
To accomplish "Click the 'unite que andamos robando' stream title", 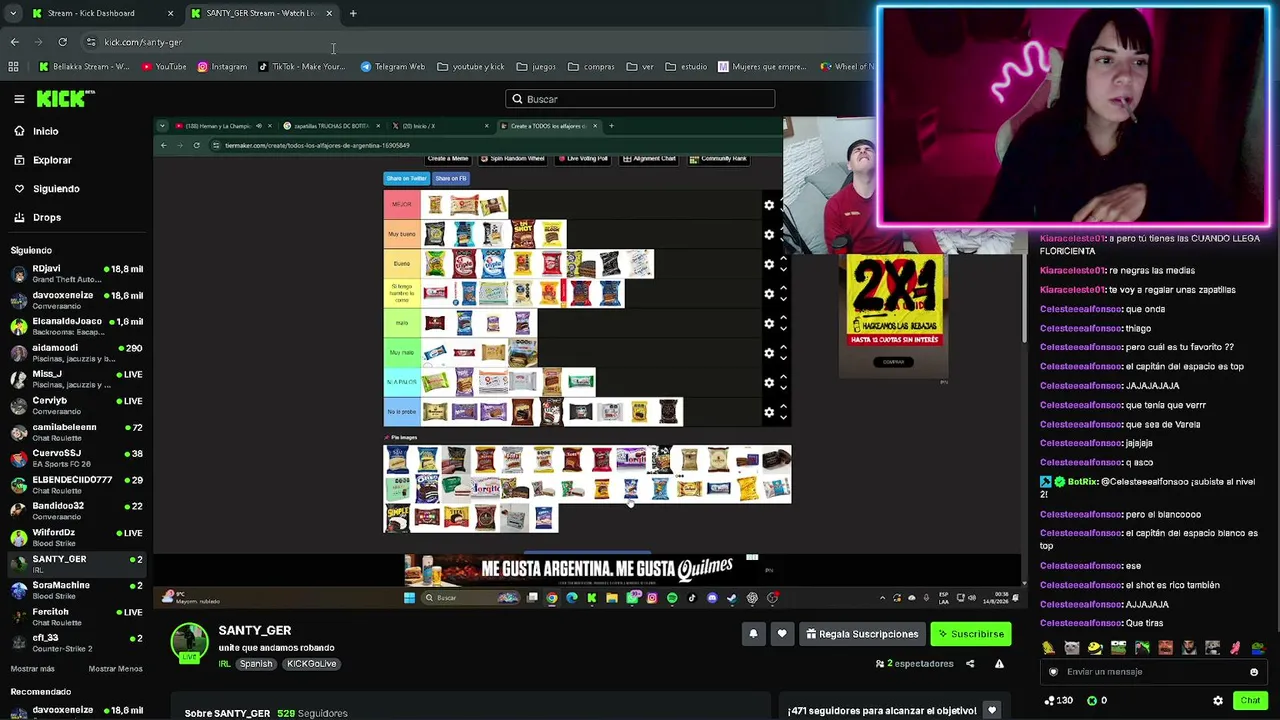I will [x=276, y=648].
